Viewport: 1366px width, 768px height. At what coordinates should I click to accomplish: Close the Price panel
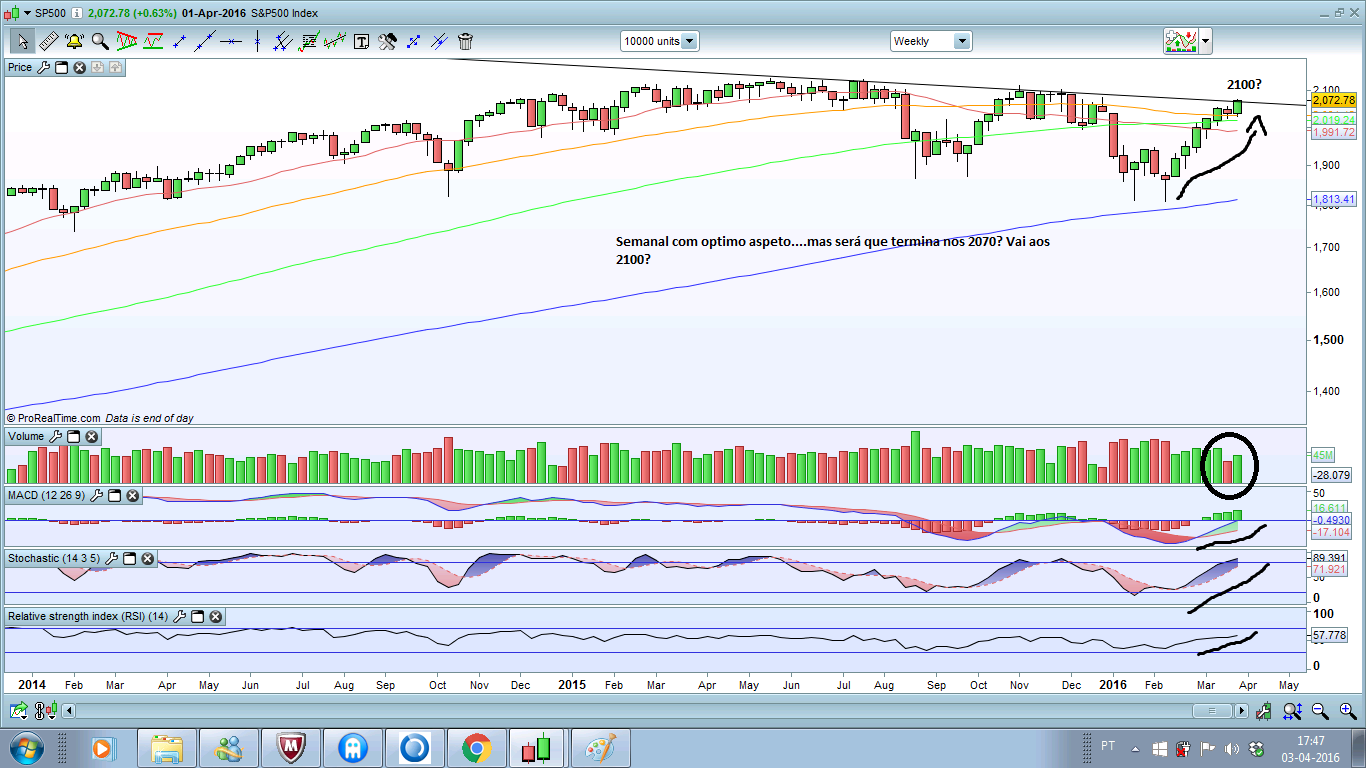click(x=79, y=67)
